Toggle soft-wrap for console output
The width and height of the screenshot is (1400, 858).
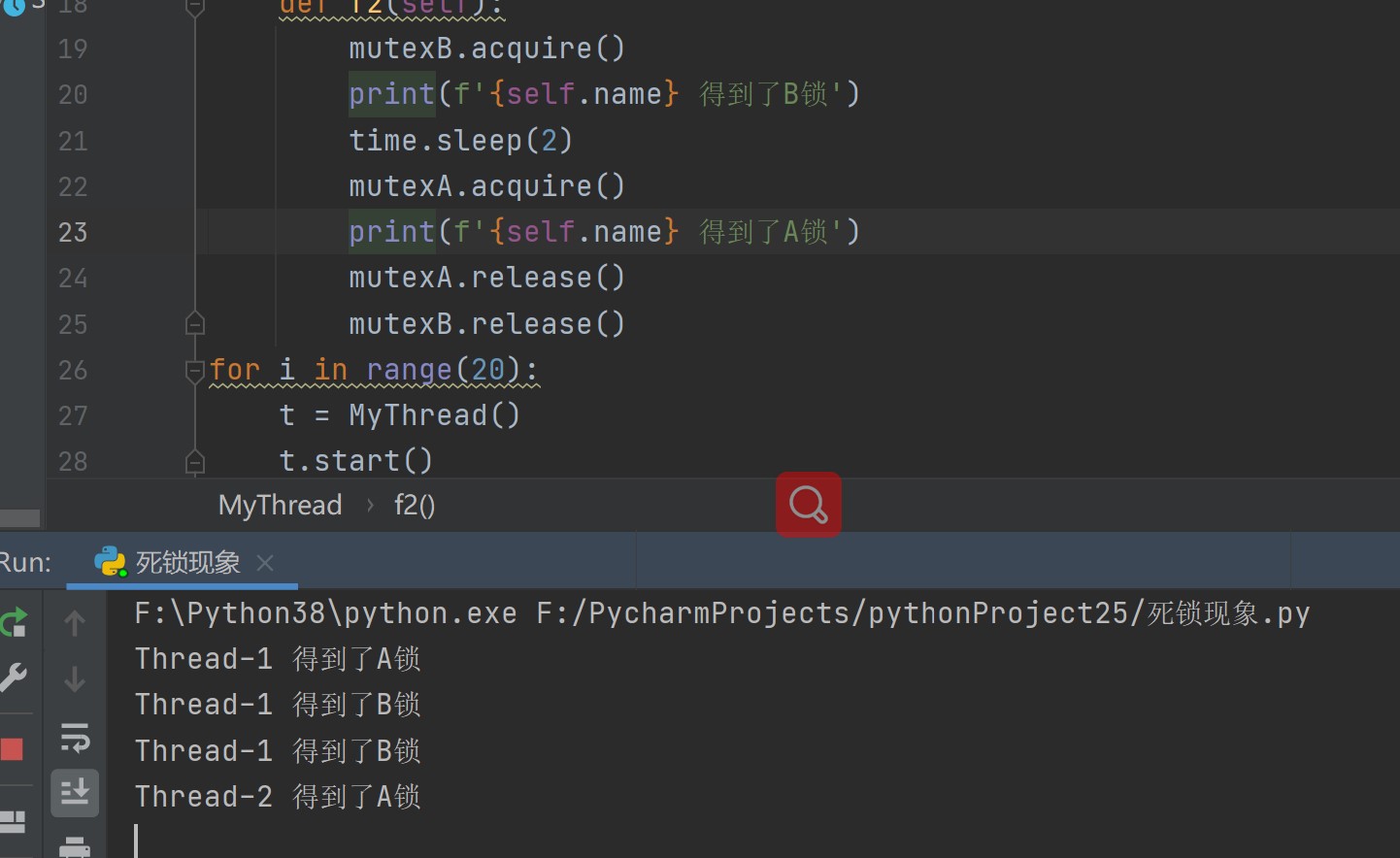click(75, 738)
